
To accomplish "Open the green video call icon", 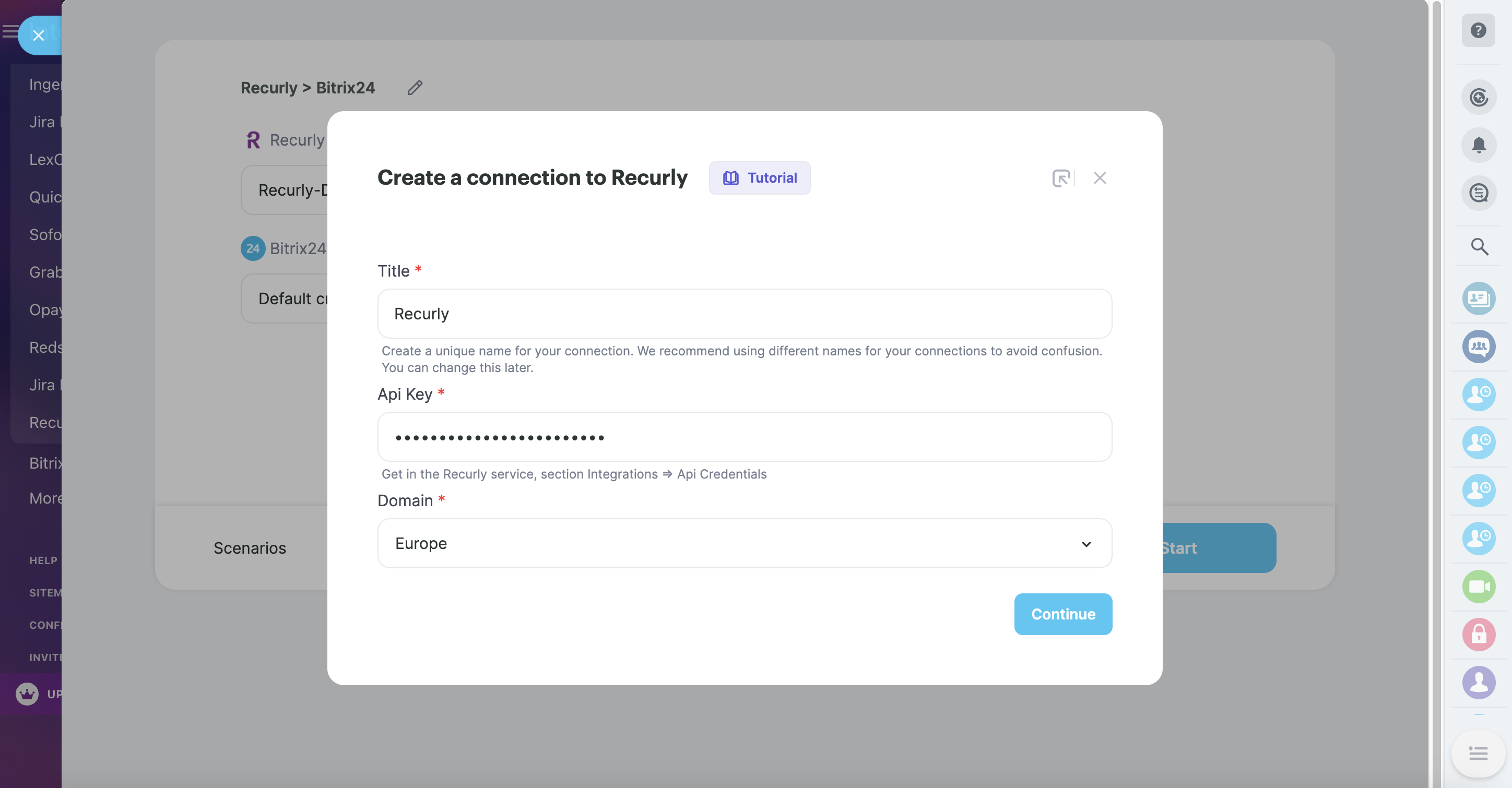I will click(x=1478, y=586).
